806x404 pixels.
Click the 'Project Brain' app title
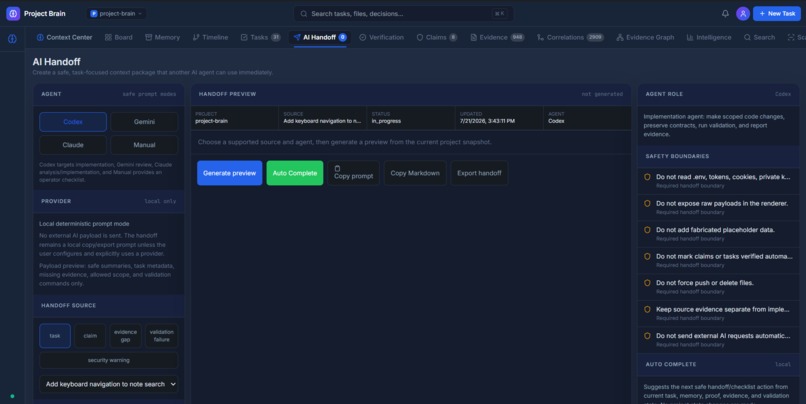click(45, 14)
